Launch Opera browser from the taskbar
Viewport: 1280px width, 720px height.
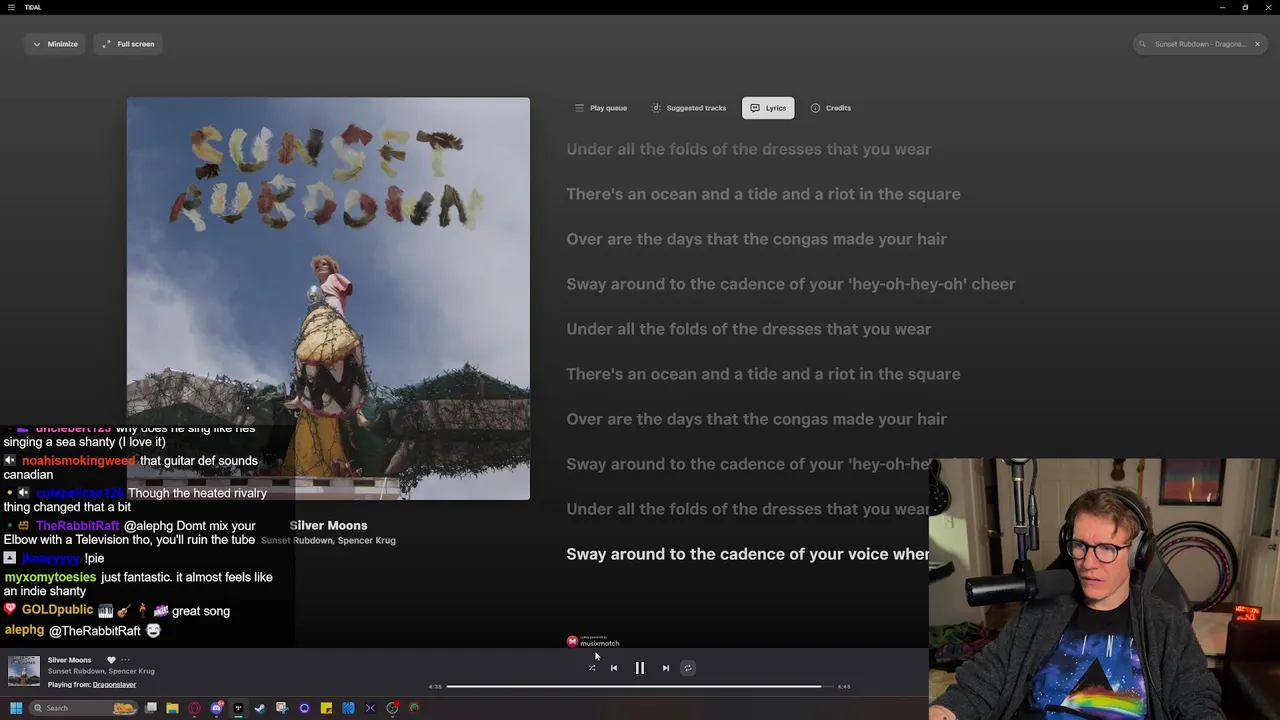(194, 708)
